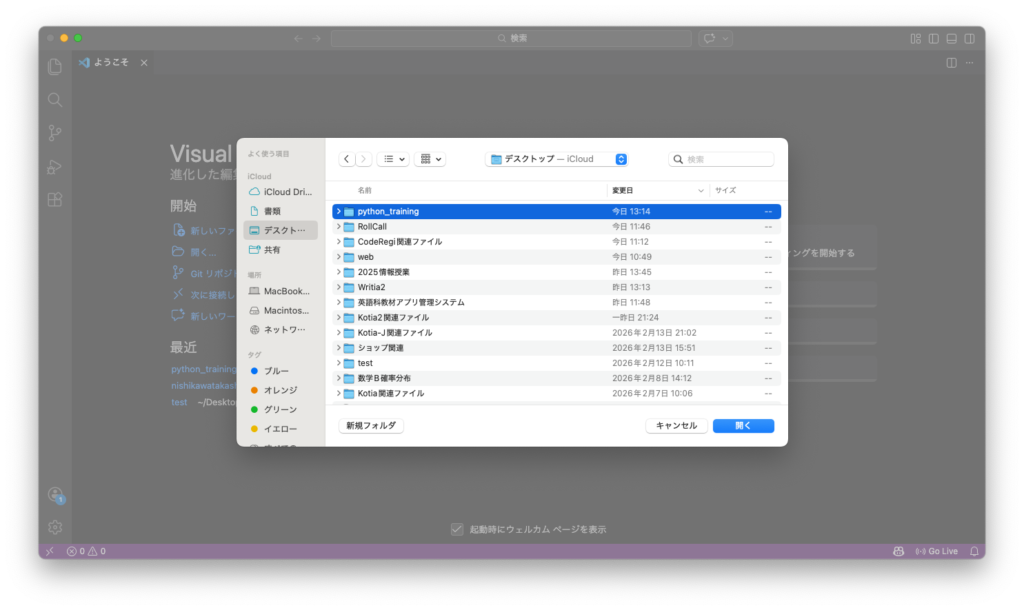
Task: Open the Manage gear icon
Action: coord(55,527)
